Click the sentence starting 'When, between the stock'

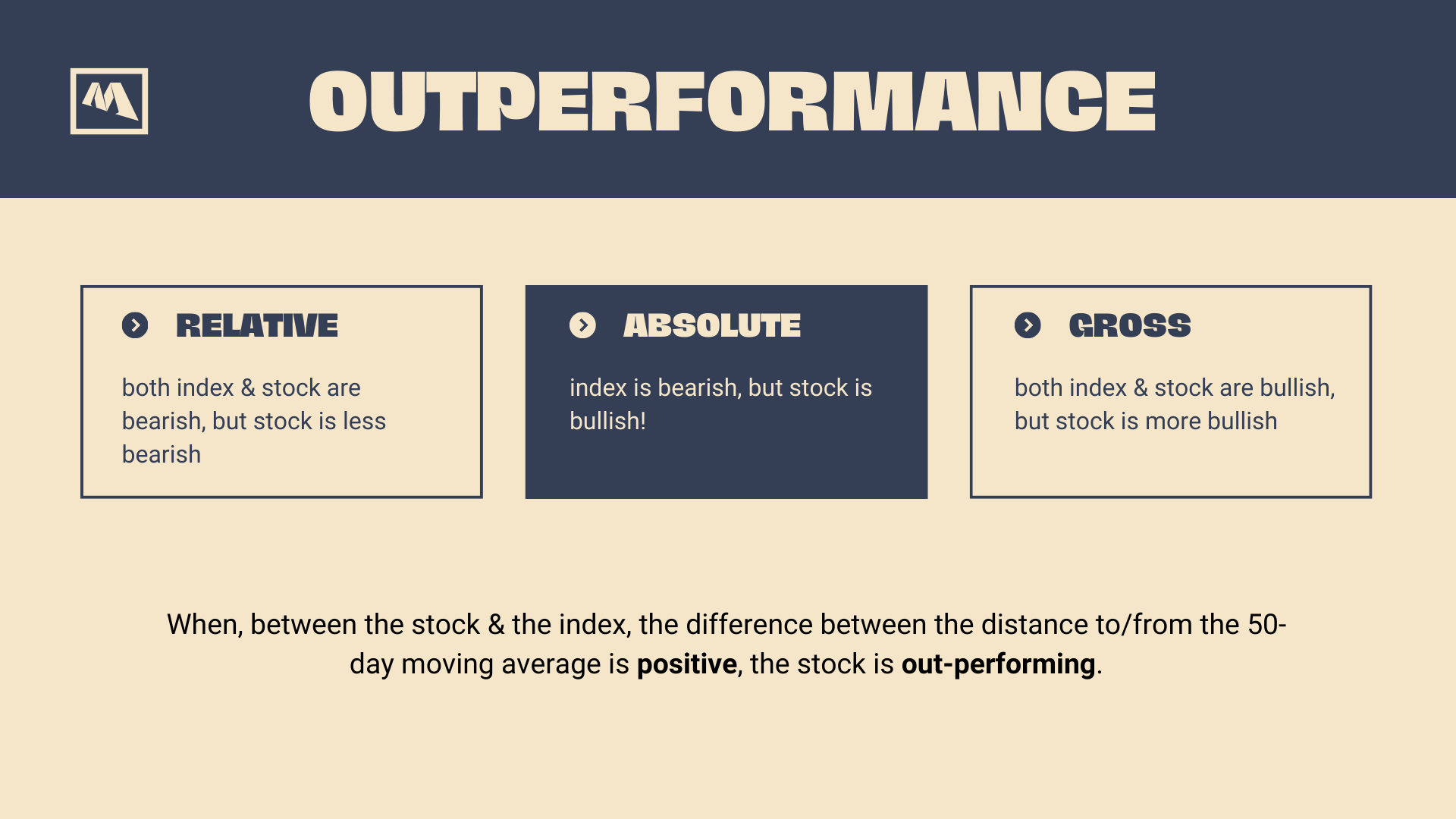tap(726, 644)
